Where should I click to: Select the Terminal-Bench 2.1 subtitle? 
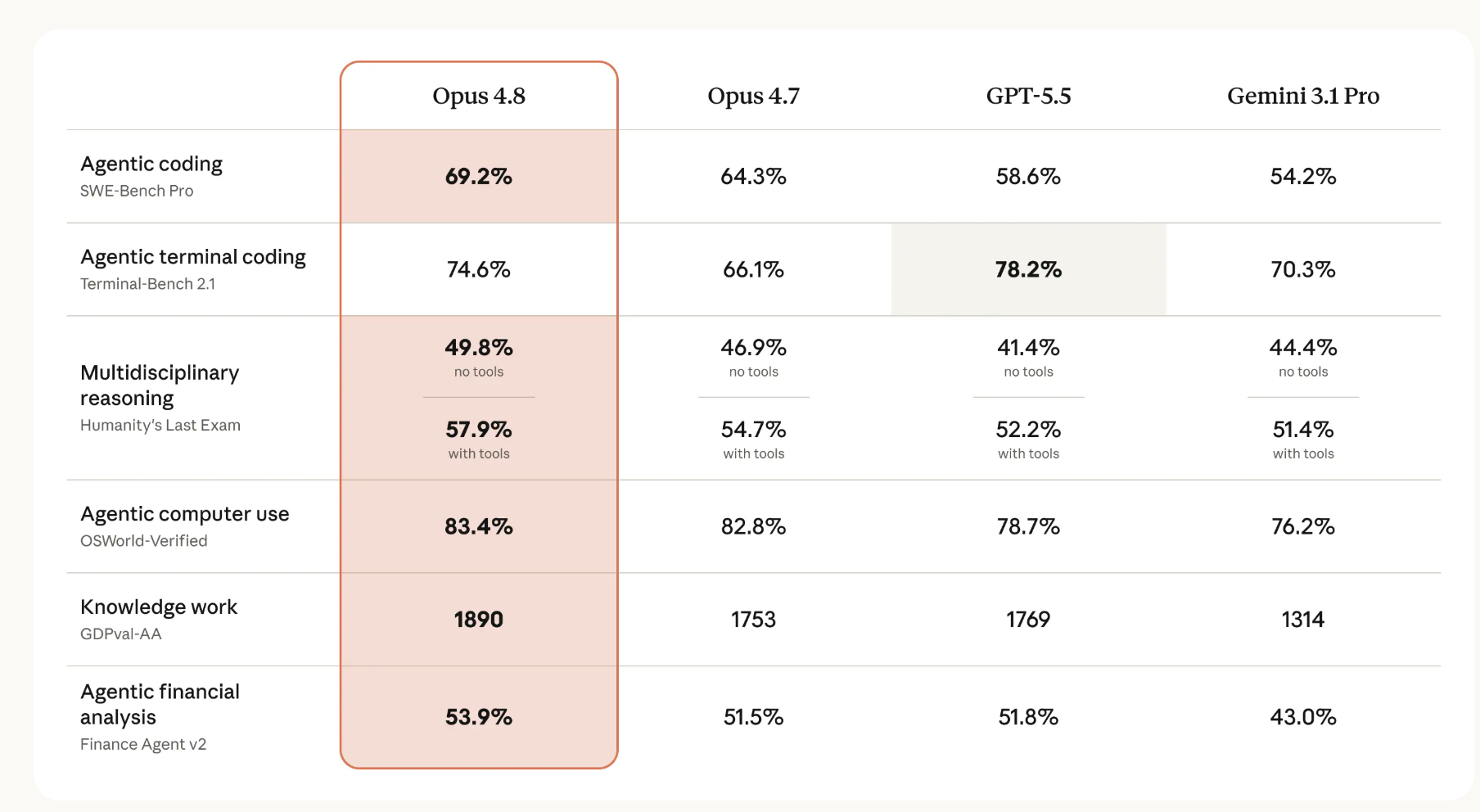coord(147,284)
